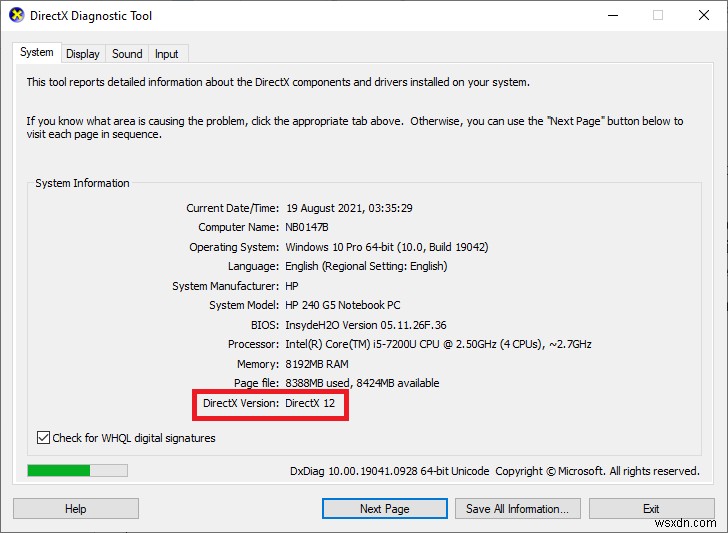Switch to the System tab
728x533 pixels.
[x=37, y=52]
